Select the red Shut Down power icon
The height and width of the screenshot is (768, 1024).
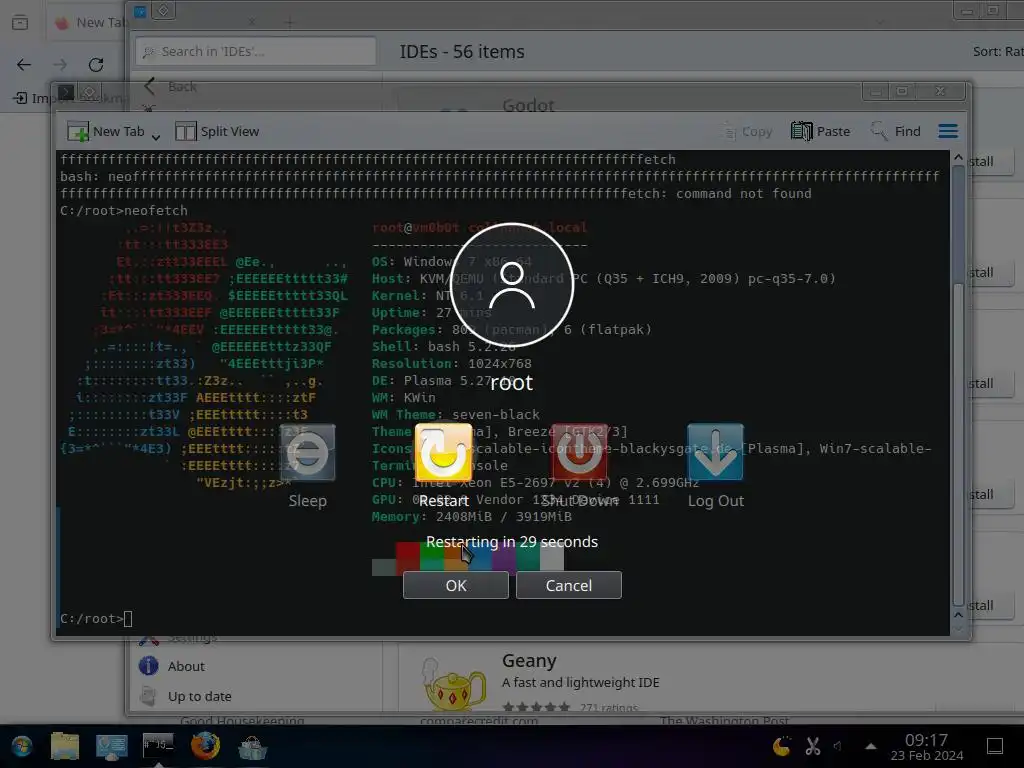point(579,453)
